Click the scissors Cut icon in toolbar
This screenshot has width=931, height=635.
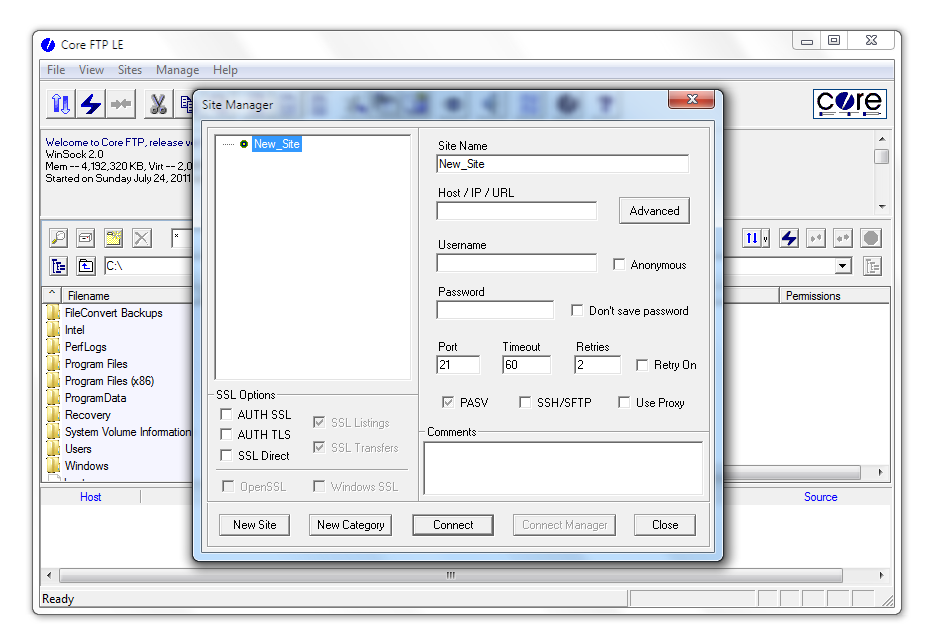(x=157, y=104)
